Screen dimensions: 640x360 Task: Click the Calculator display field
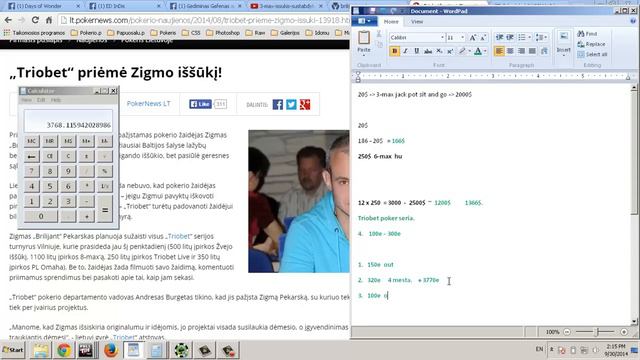pyautogui.click(x=68, y=120)
